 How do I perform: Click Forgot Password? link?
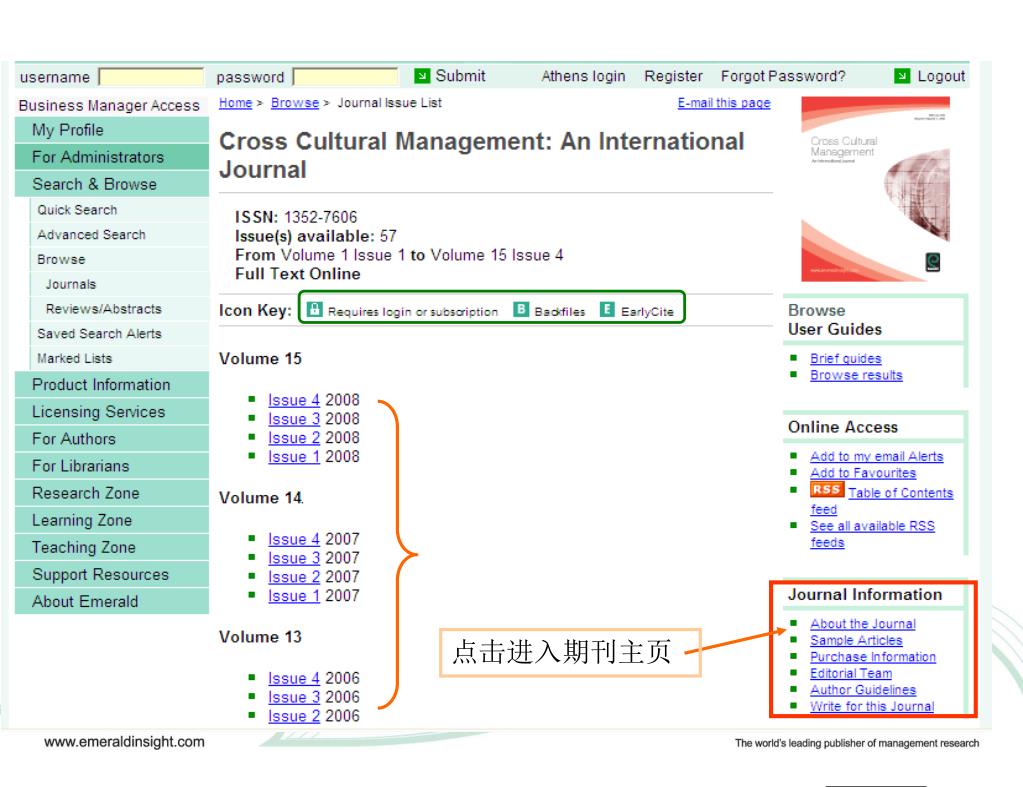click(x=783, y=76)
